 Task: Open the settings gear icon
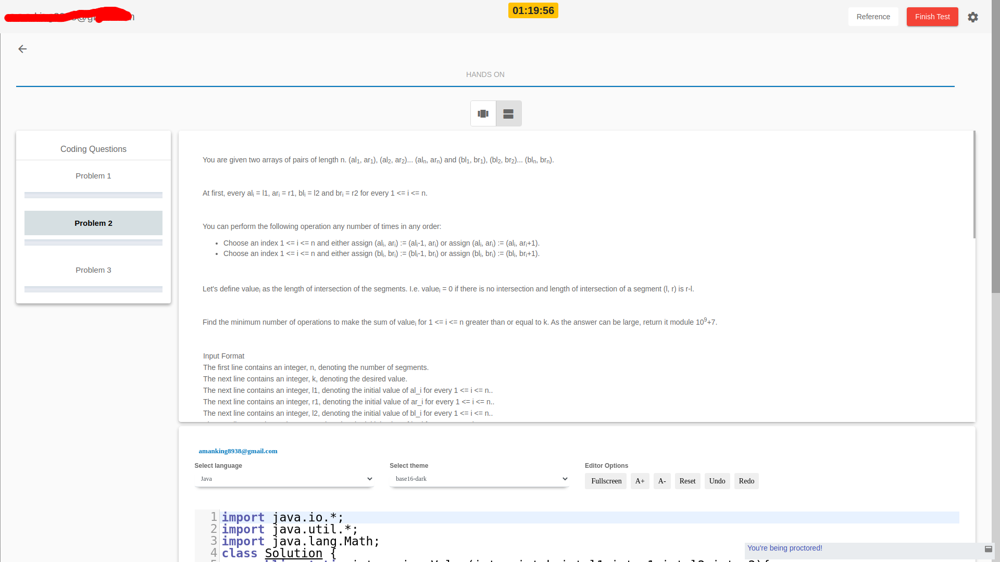(x=972, y=17)
